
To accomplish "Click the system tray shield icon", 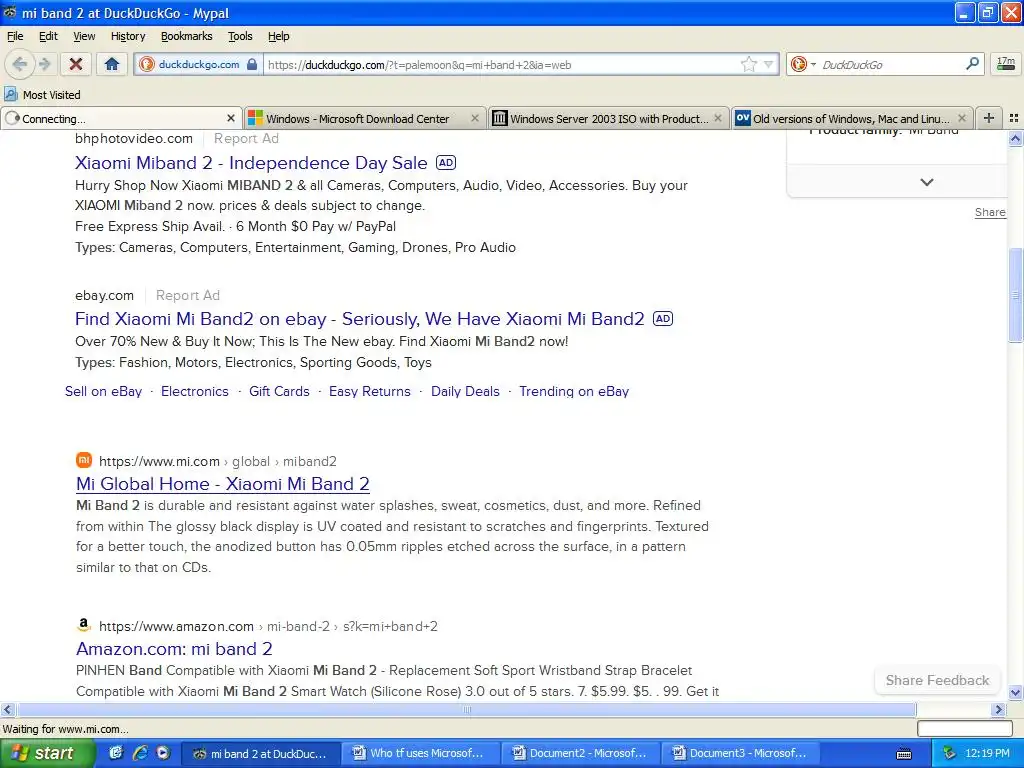I will 949,753.
